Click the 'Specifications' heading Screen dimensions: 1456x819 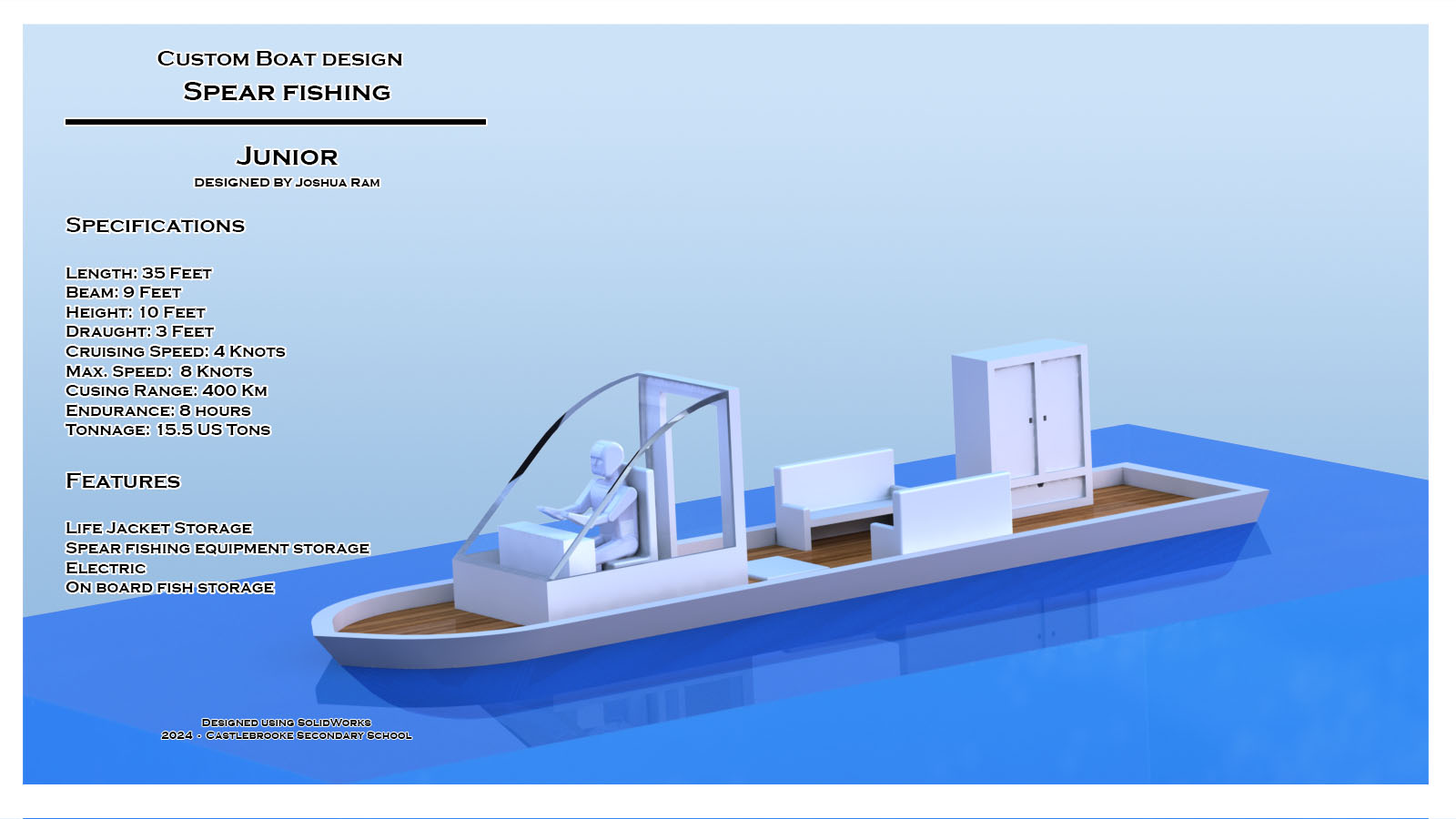[x=156, y=226]
